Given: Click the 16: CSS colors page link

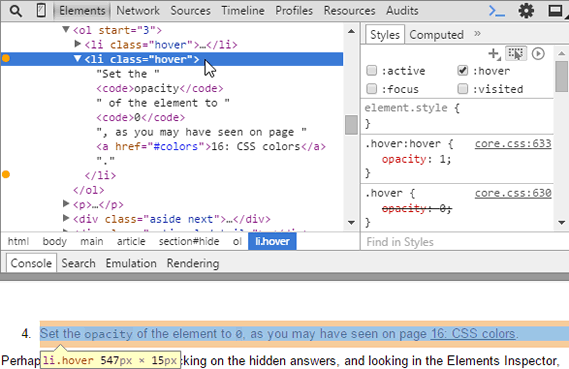Looking at the screenshot, I should coord(473,333).
